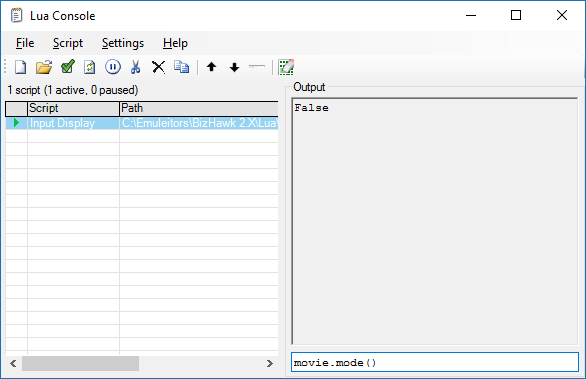Remove script with the black X icon

click(158, 67)
